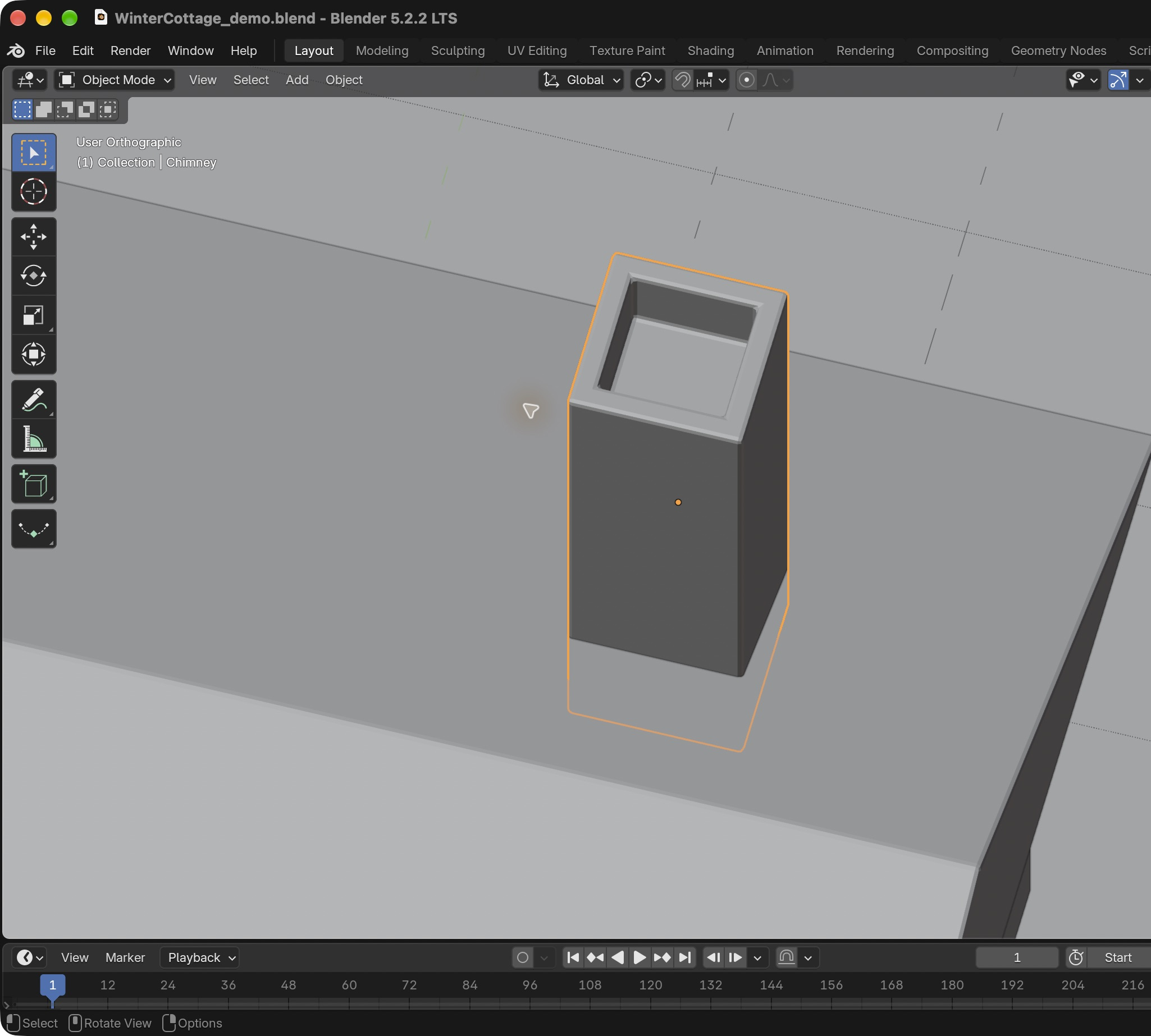Choose the Annotate pencil tool
The height and width of the screenshot is (1036, 1151).
tap(34, 400)
